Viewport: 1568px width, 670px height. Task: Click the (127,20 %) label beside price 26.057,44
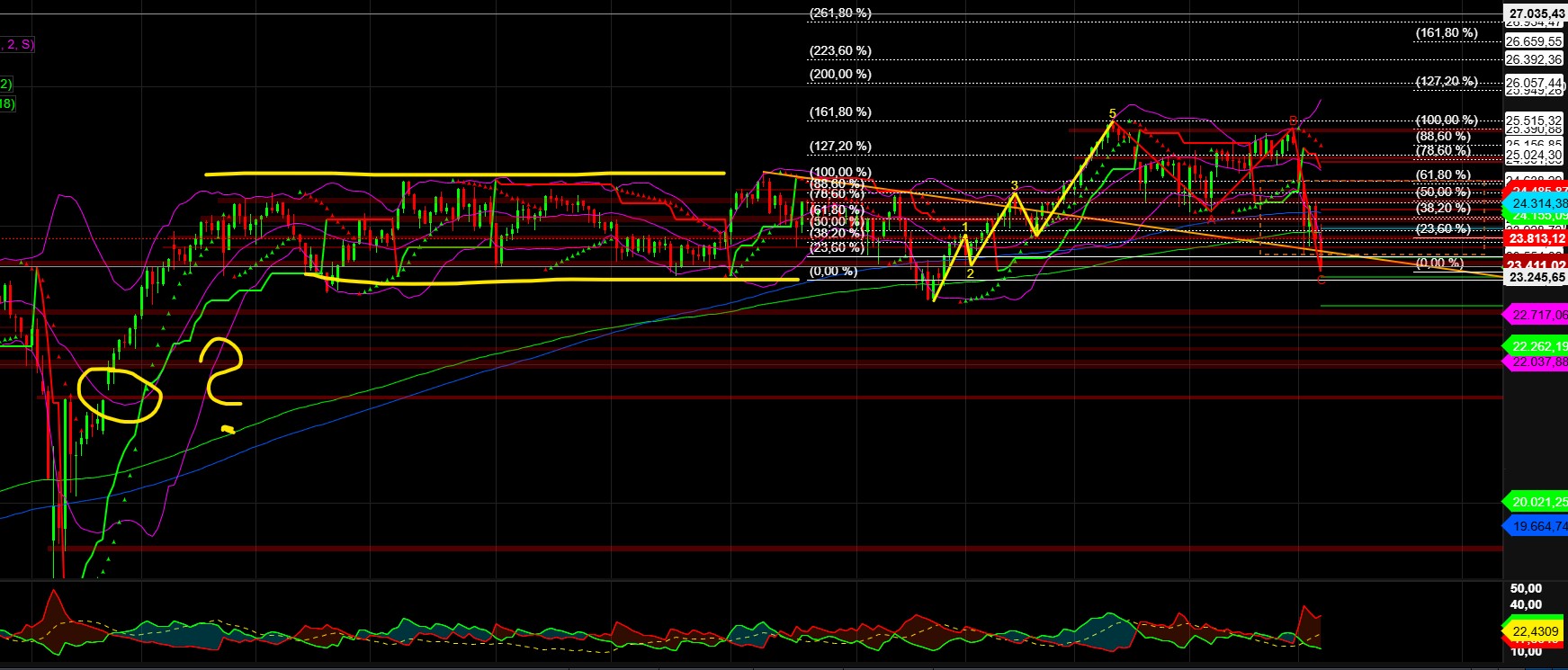tap(1447, 82)
